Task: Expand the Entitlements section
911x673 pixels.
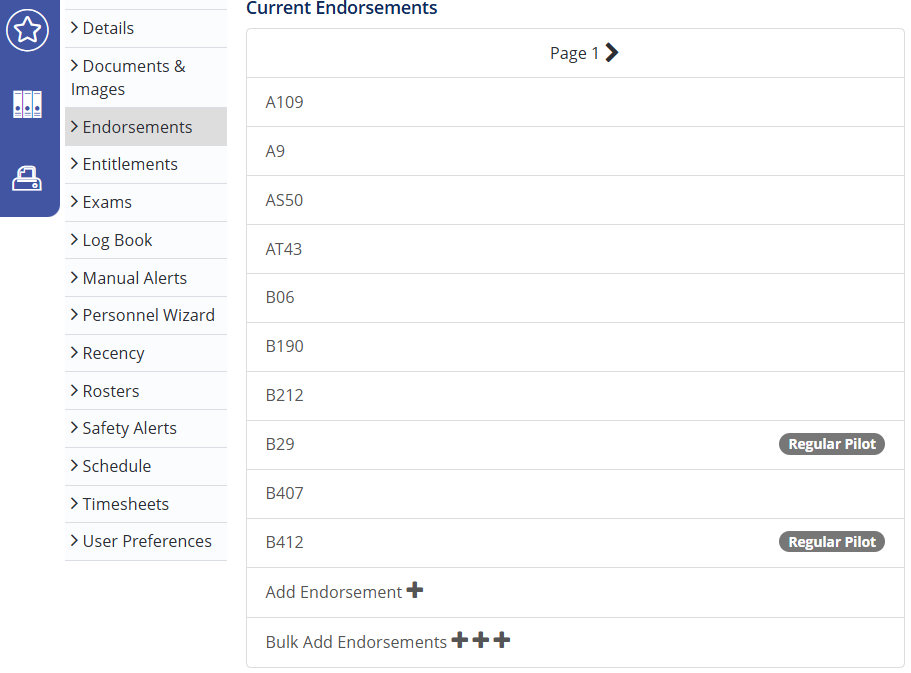Action: [x=130, y=164]
